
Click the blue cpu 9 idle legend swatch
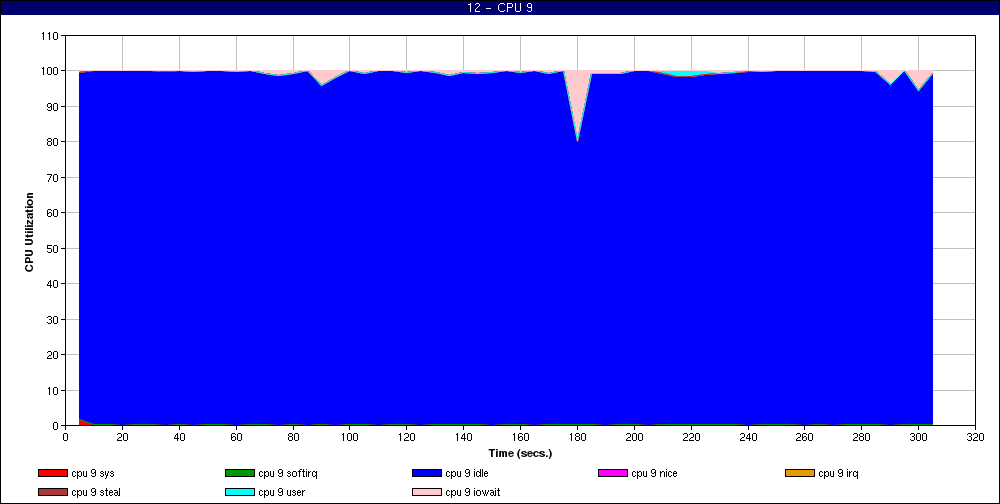(x=427, y=473)
